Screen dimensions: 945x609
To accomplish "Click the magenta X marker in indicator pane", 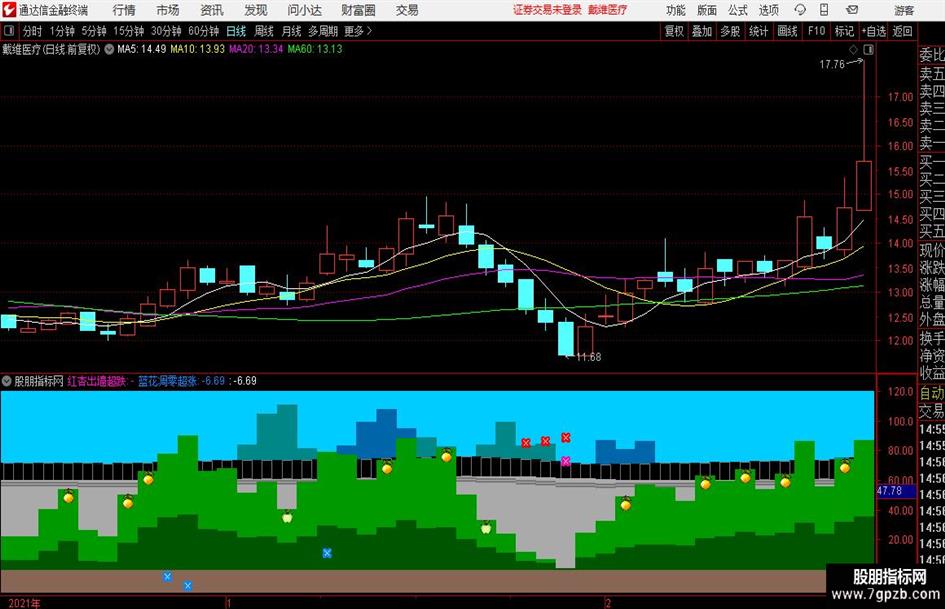I will click(565, 461).
